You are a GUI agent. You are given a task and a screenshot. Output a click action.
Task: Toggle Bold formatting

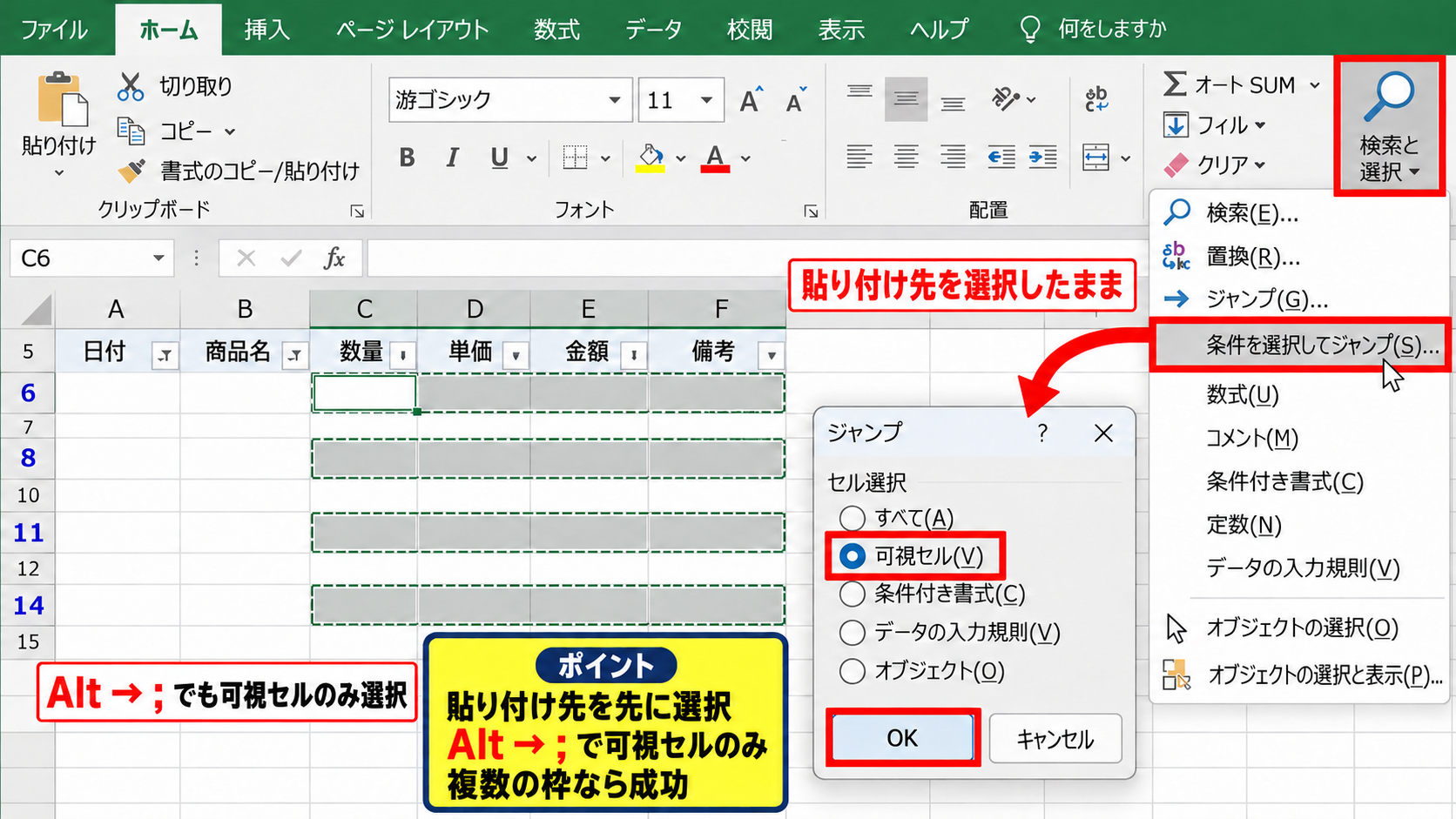[x=407, y=158]
